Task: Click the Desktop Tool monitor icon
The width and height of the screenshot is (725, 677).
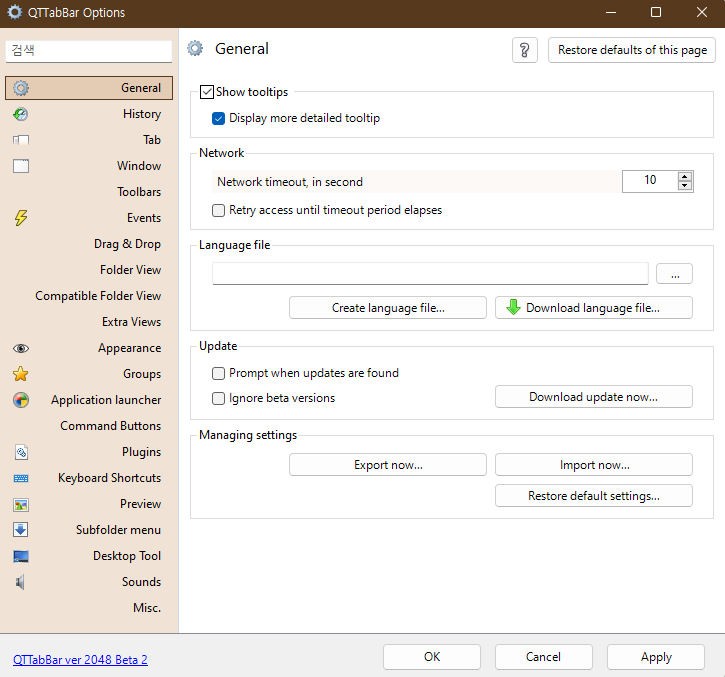Action: coord(21,556)
